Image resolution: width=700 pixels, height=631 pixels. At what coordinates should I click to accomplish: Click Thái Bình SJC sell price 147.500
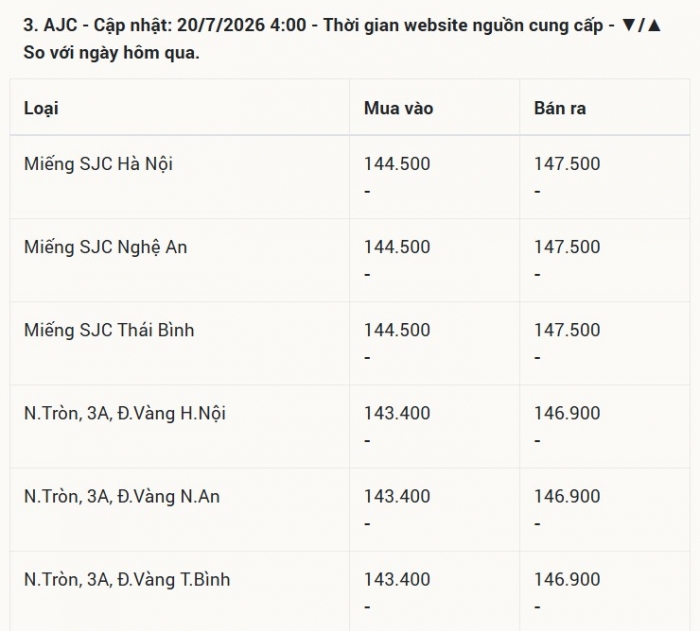(567, 330)
